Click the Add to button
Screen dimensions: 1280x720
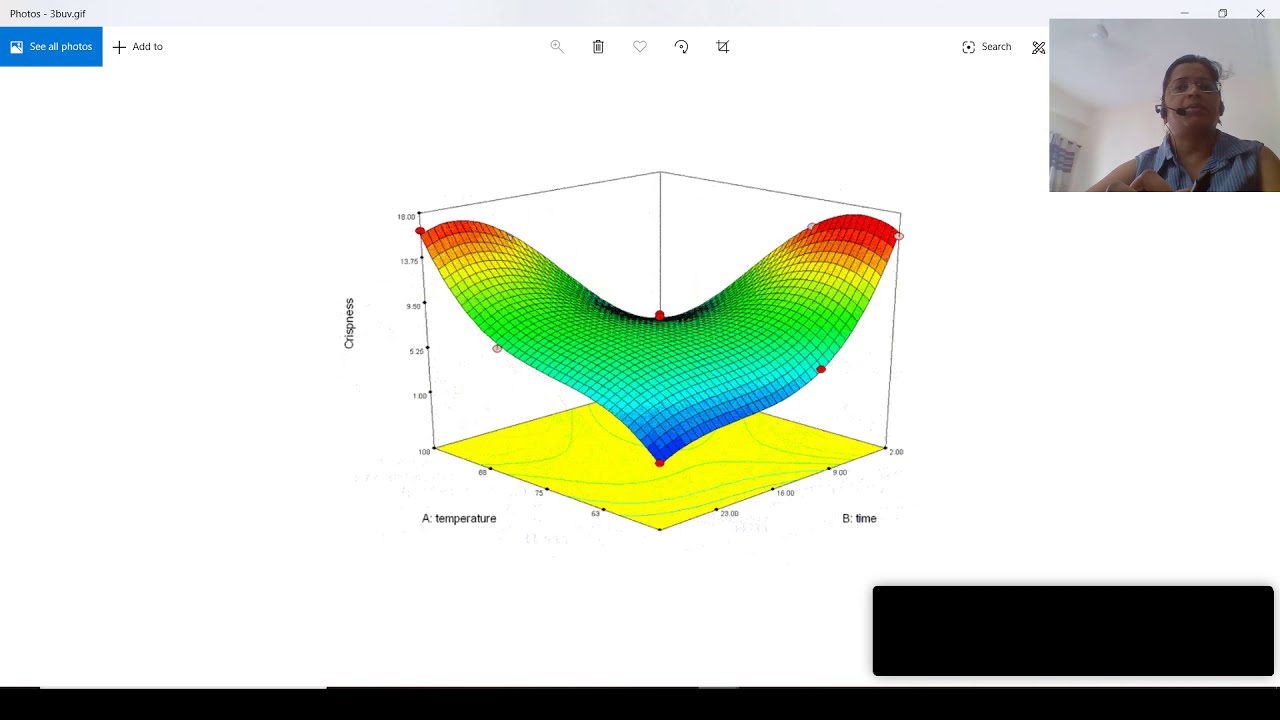tap(138, 47)
